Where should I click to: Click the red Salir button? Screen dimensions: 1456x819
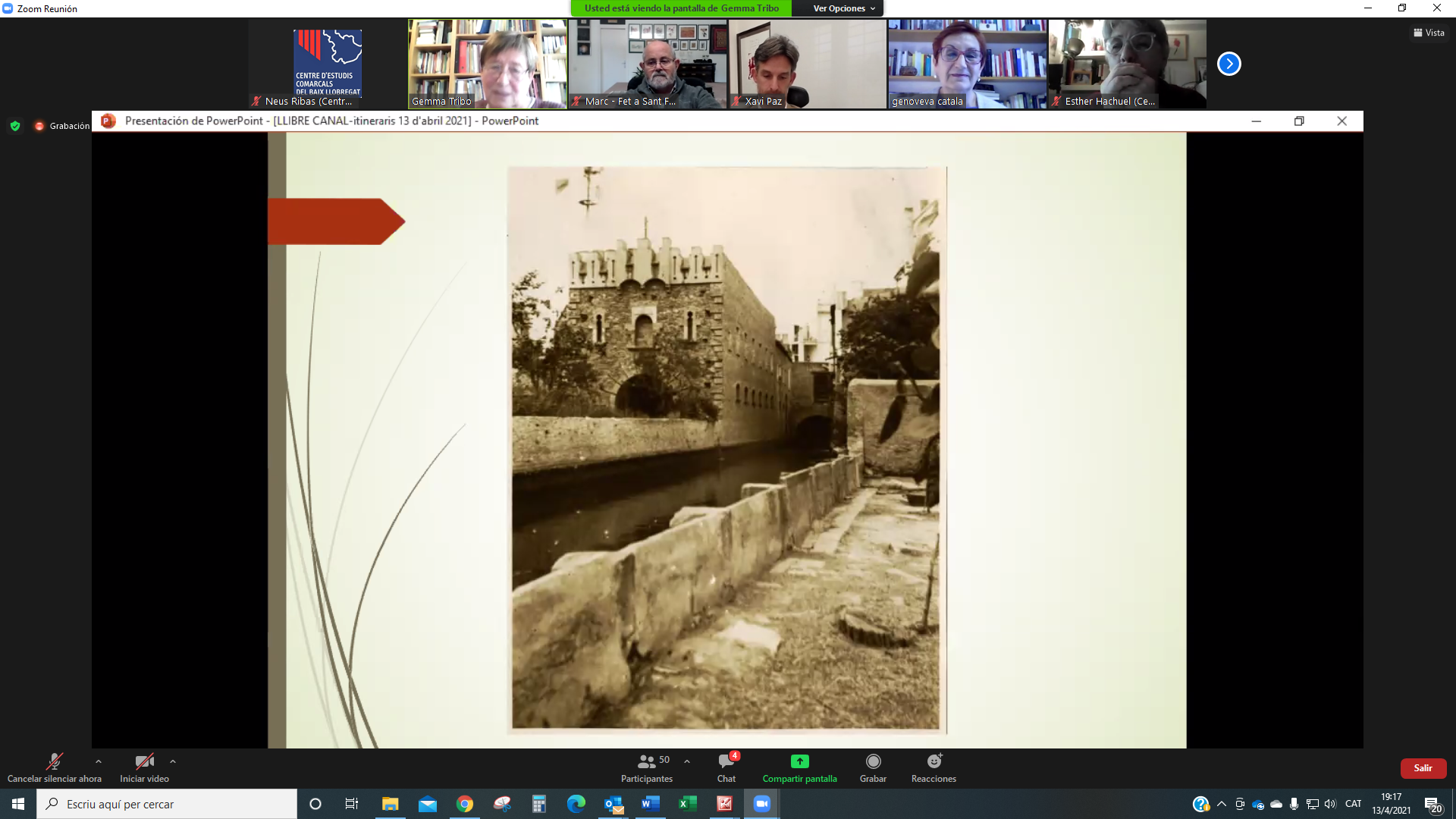click(x=1423, y=768)
